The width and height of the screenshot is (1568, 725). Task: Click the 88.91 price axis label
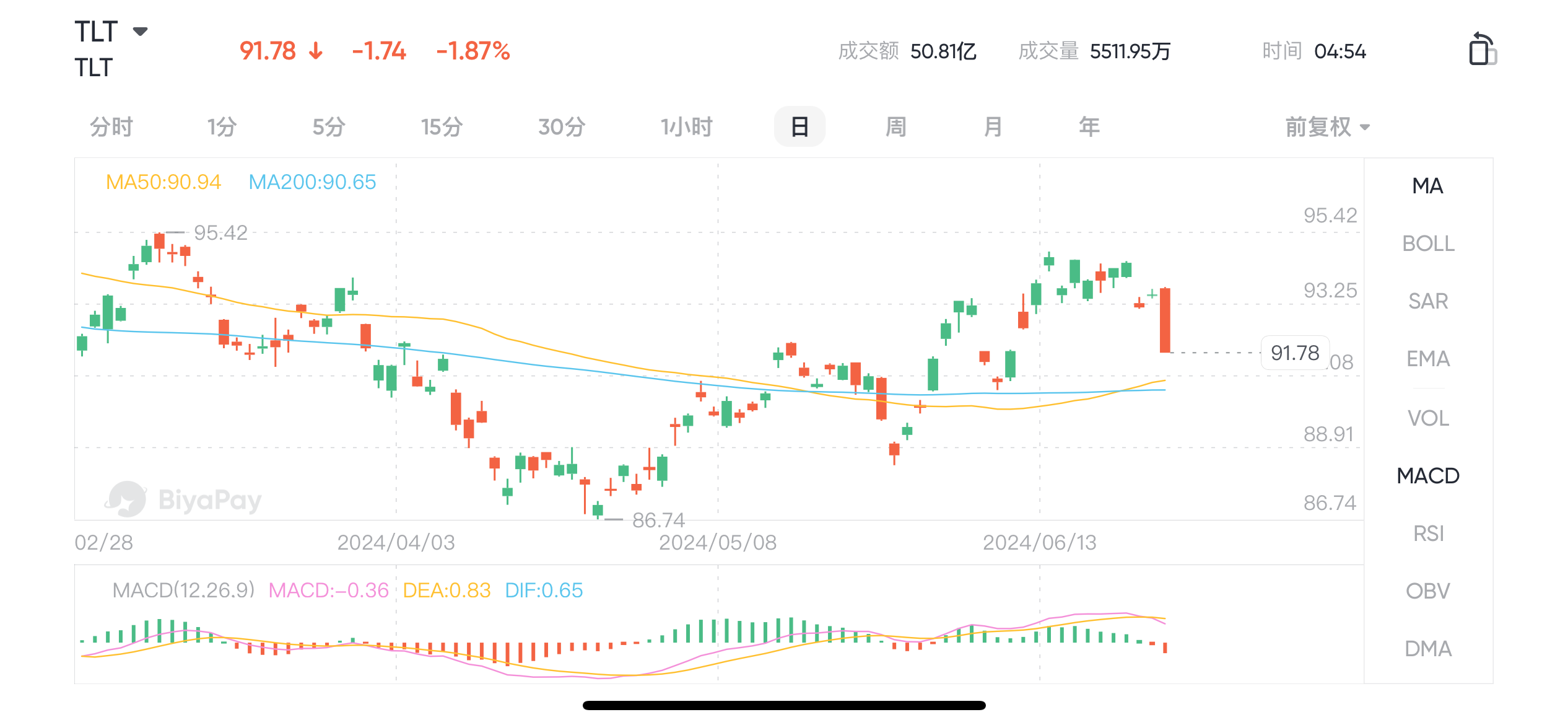1329,434
